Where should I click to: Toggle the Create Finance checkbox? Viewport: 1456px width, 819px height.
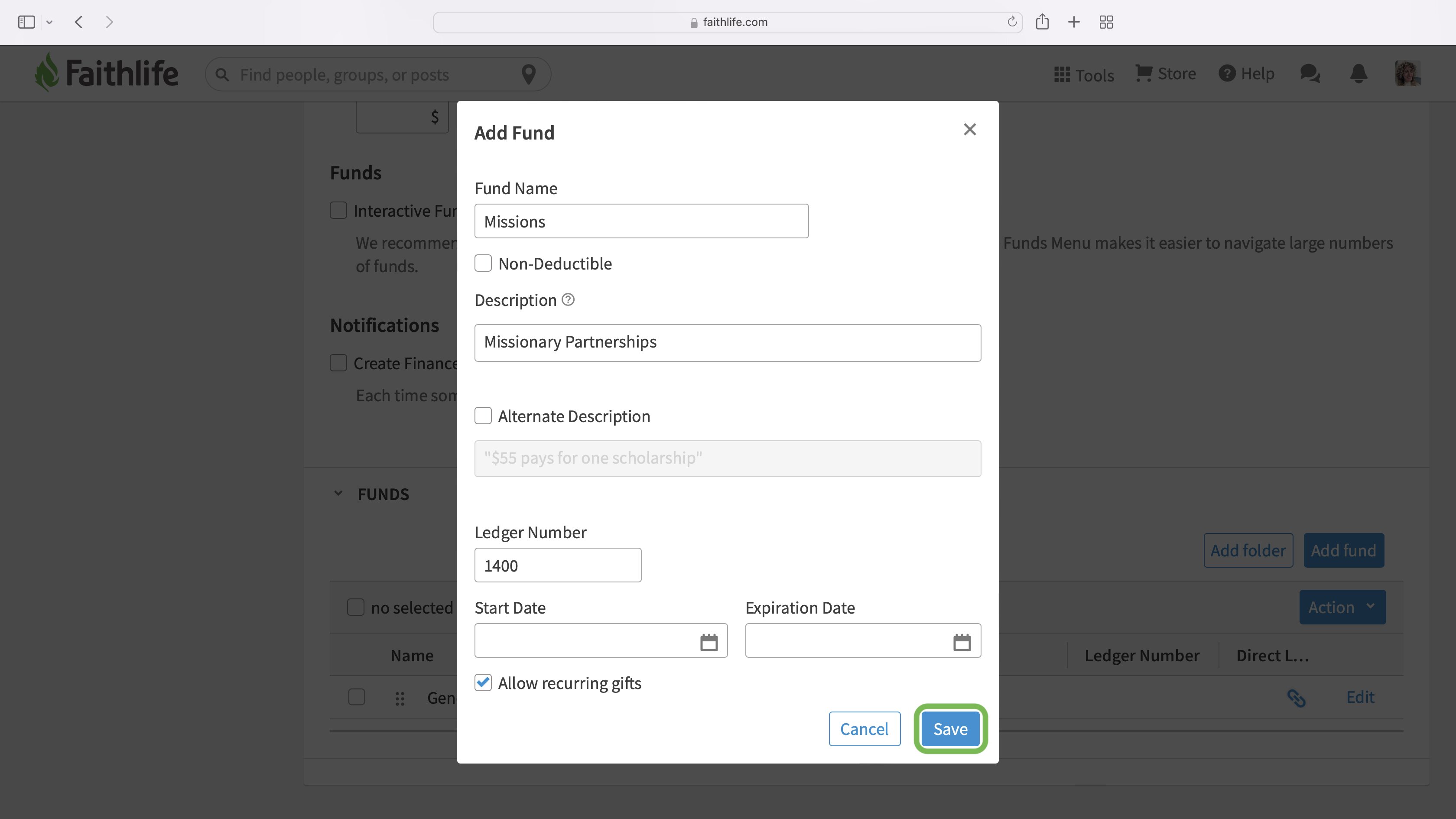(338, 363)
